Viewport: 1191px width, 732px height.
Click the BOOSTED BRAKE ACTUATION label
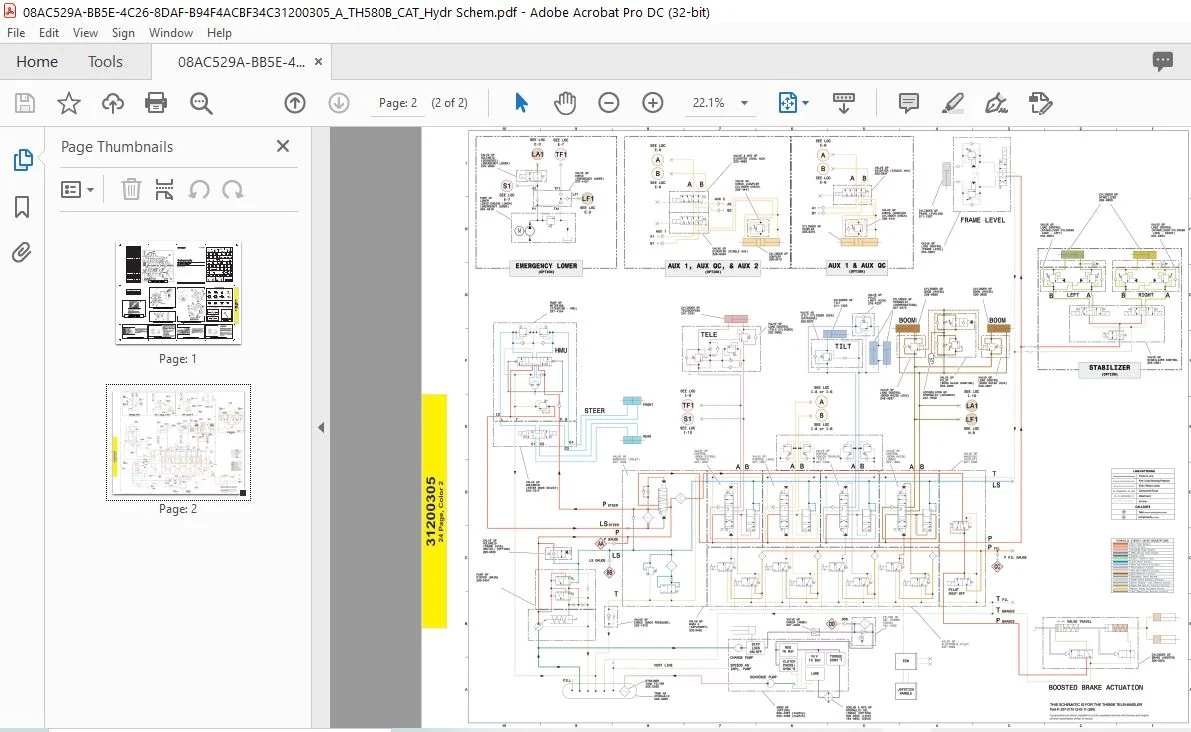(1095, 687)
